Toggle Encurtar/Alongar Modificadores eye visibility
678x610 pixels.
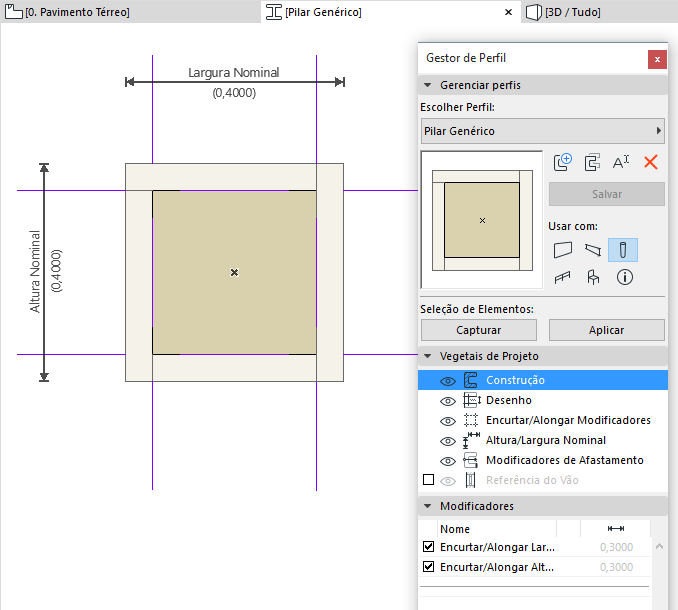448,421
